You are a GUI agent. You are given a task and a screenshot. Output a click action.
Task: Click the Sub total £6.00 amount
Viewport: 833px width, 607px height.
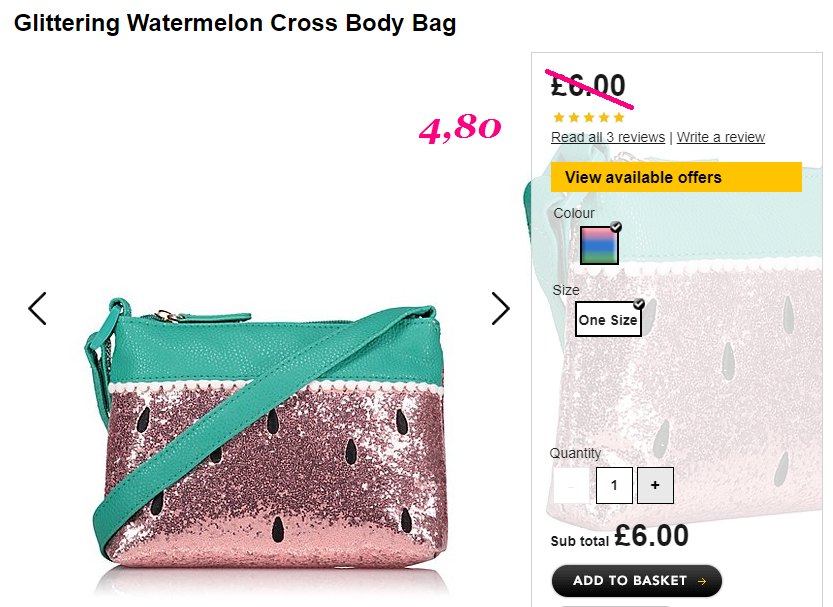(x=651, y=535)
